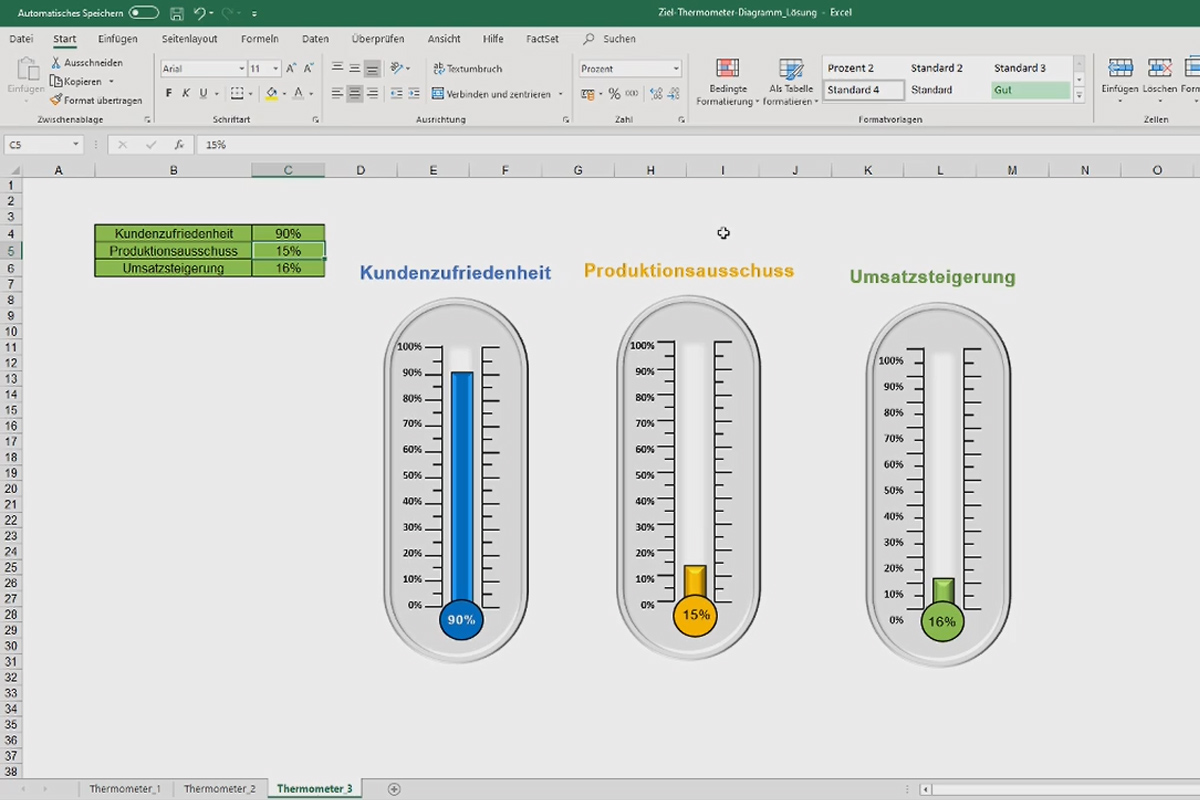The image size is (1200, 800).
Task: Click the accounting number format icon
Action: [x=587, y=94]
